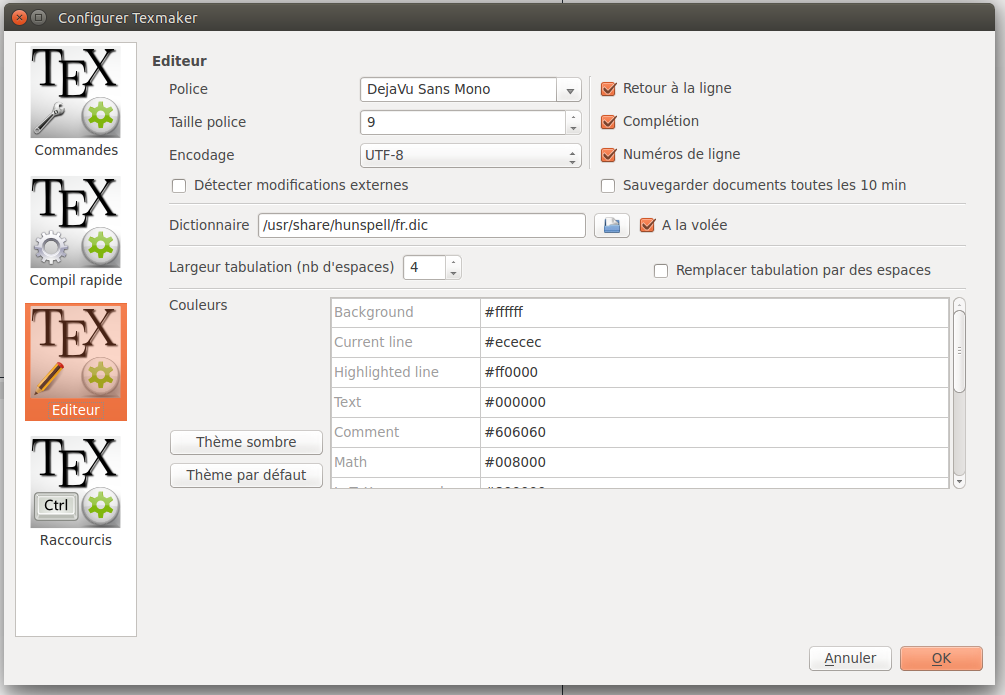Click the Couleurs list scrollbar handle

959,351
